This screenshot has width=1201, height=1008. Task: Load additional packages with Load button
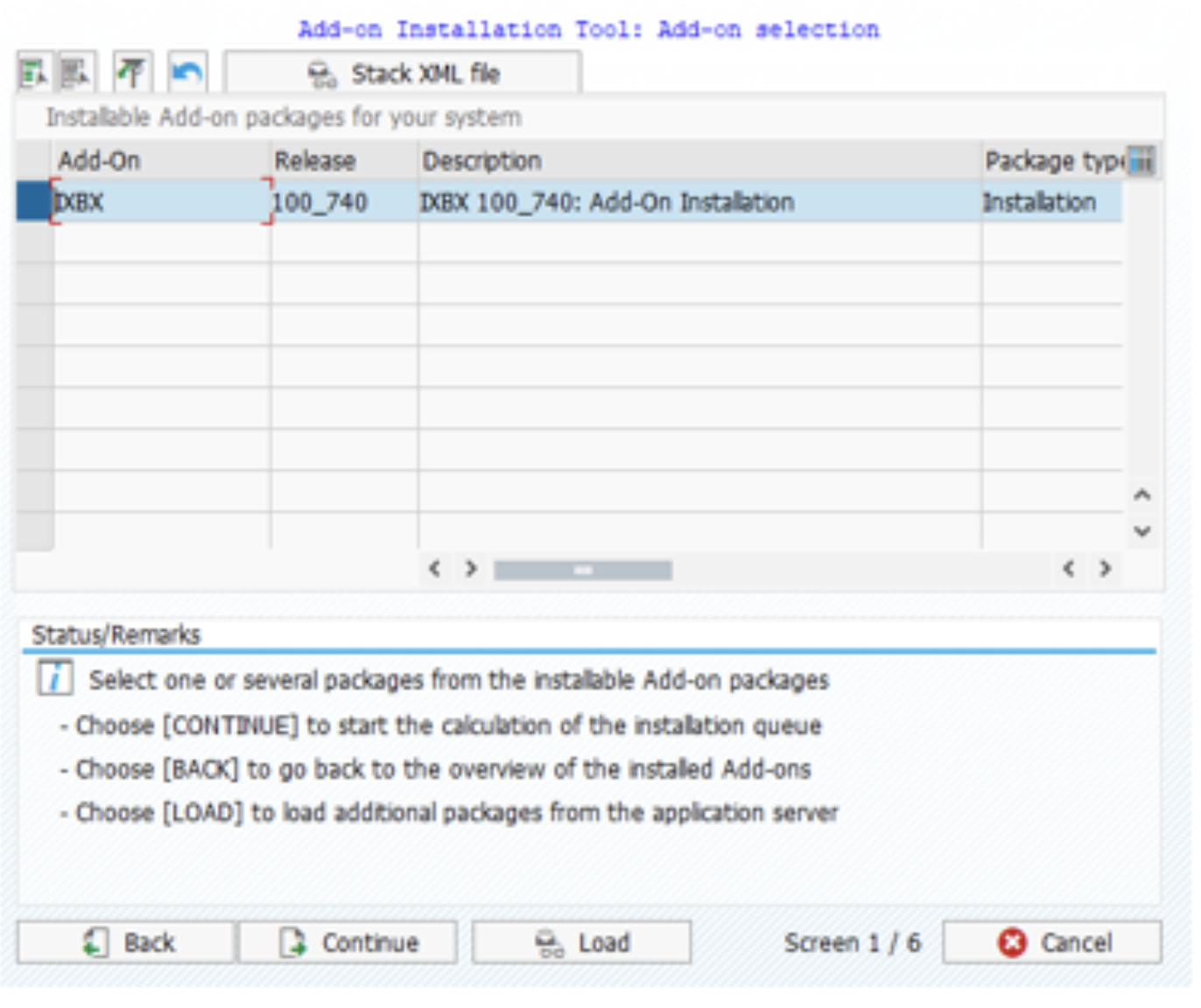581,942
